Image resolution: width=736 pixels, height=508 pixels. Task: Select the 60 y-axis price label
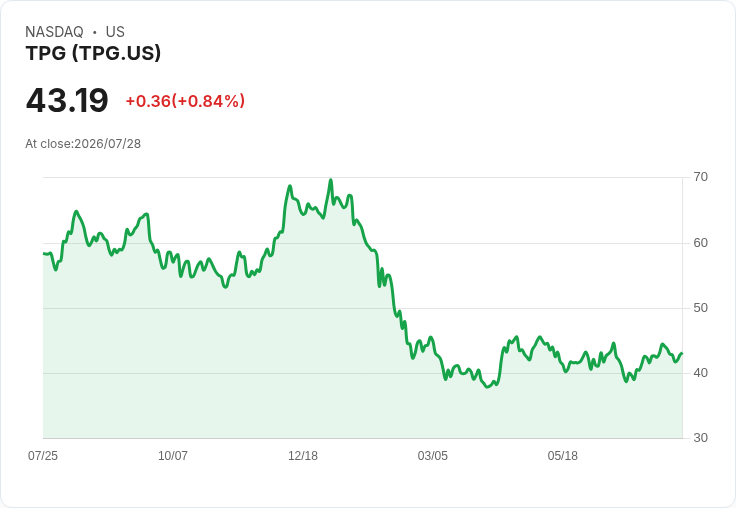(700, 243)
